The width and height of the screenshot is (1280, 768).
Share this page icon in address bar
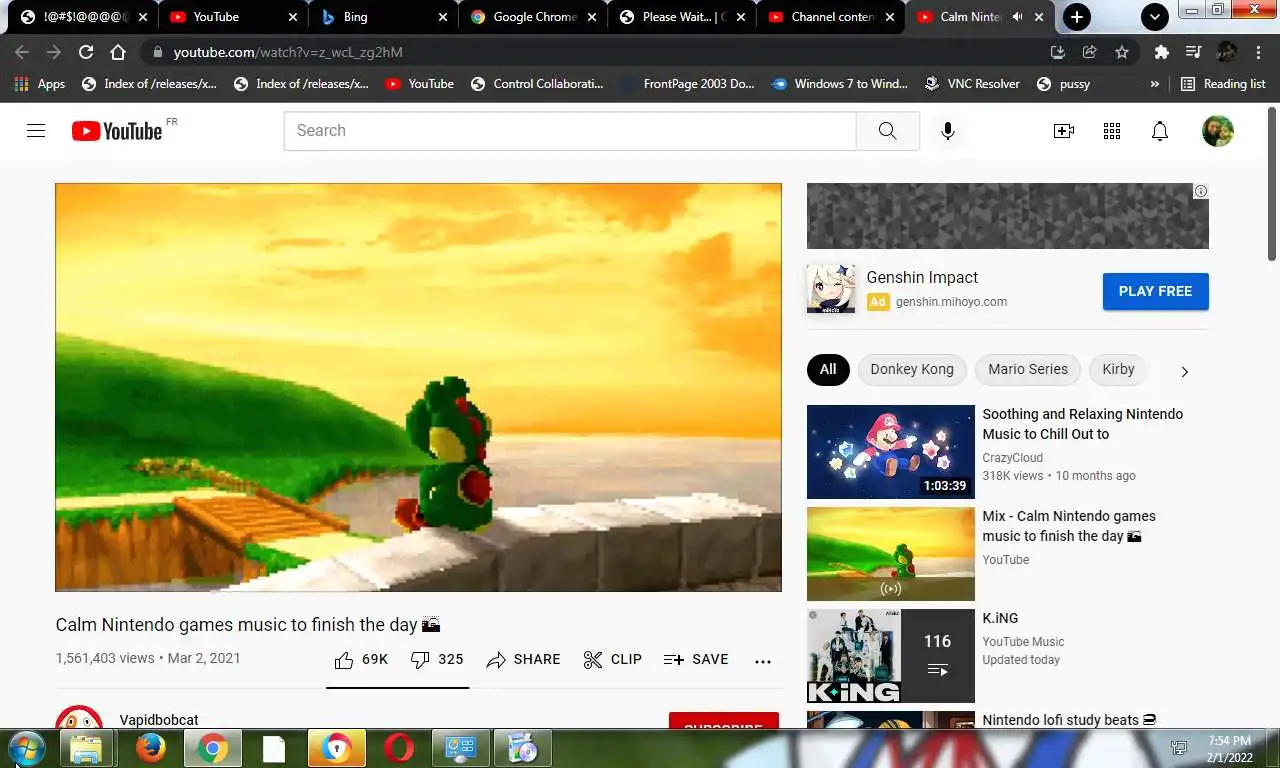(x=1090, y=52)
